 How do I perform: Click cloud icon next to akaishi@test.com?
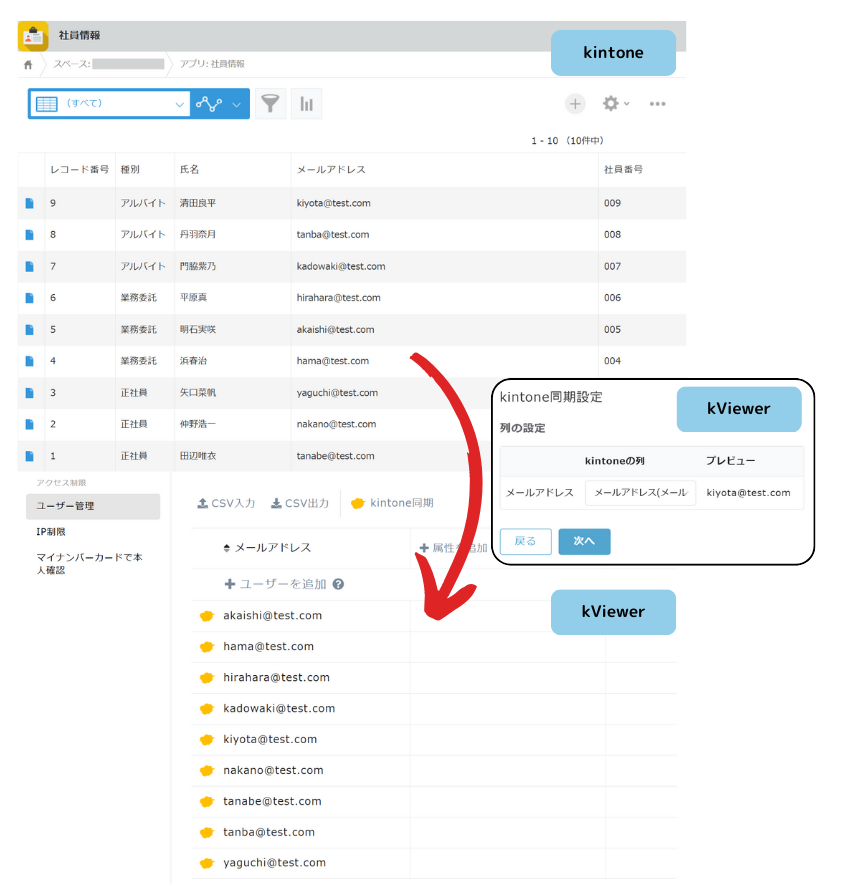[x=207, y=616]
